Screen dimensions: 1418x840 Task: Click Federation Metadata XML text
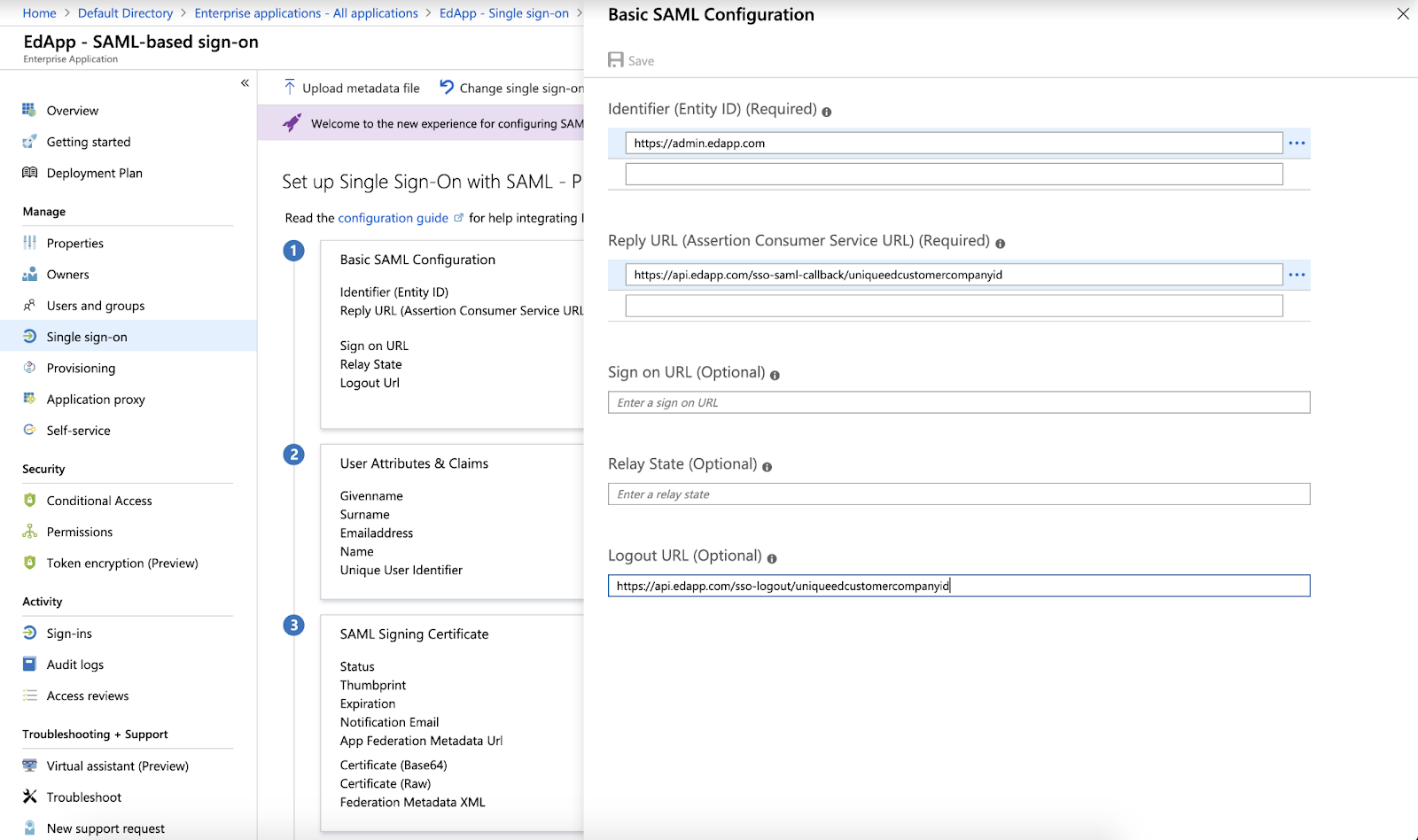coord(413,802)
